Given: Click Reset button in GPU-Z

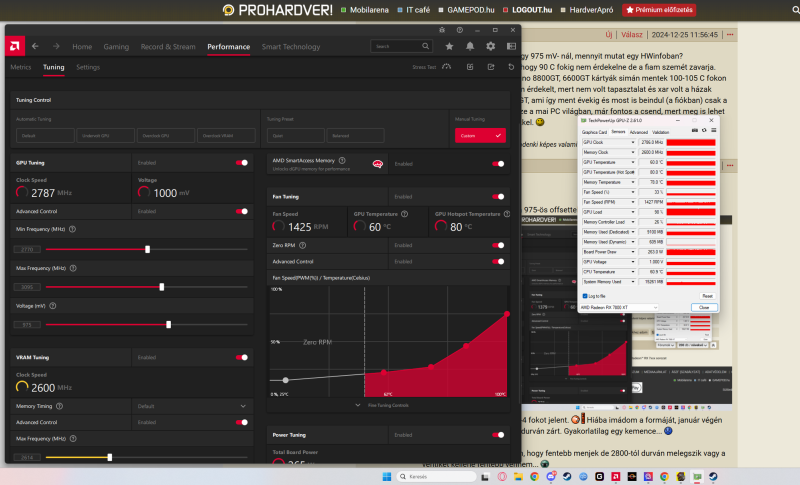Looking at the screenshot, I should click(707, 296).
